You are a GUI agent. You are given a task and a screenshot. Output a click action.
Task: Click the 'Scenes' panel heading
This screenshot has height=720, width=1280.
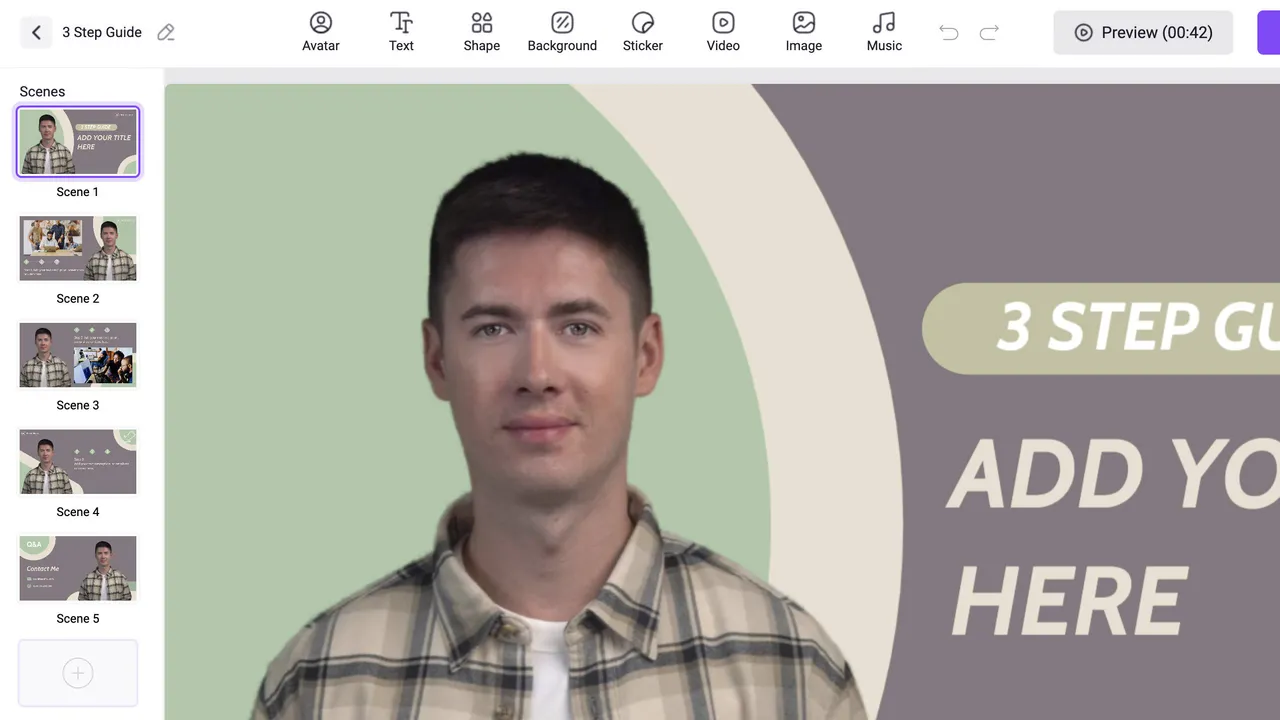coord(42,91)
